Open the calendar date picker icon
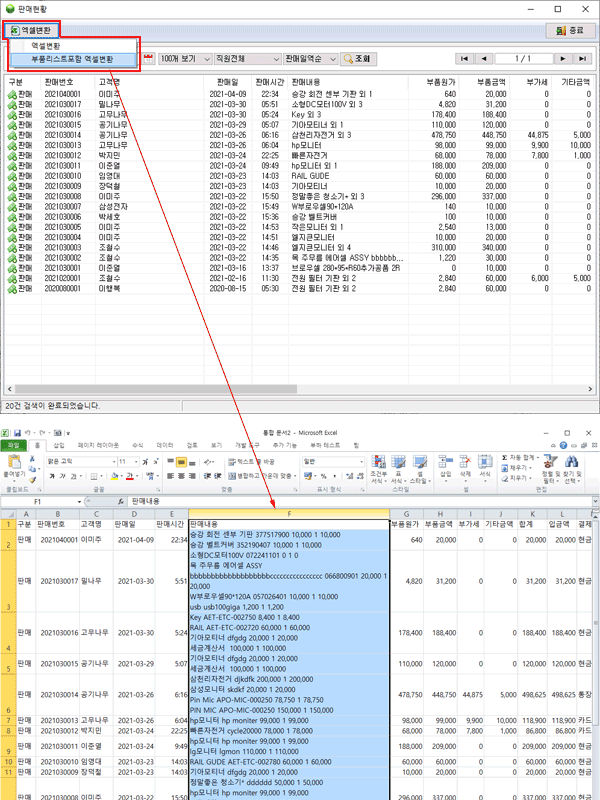 tap(148, 59)
